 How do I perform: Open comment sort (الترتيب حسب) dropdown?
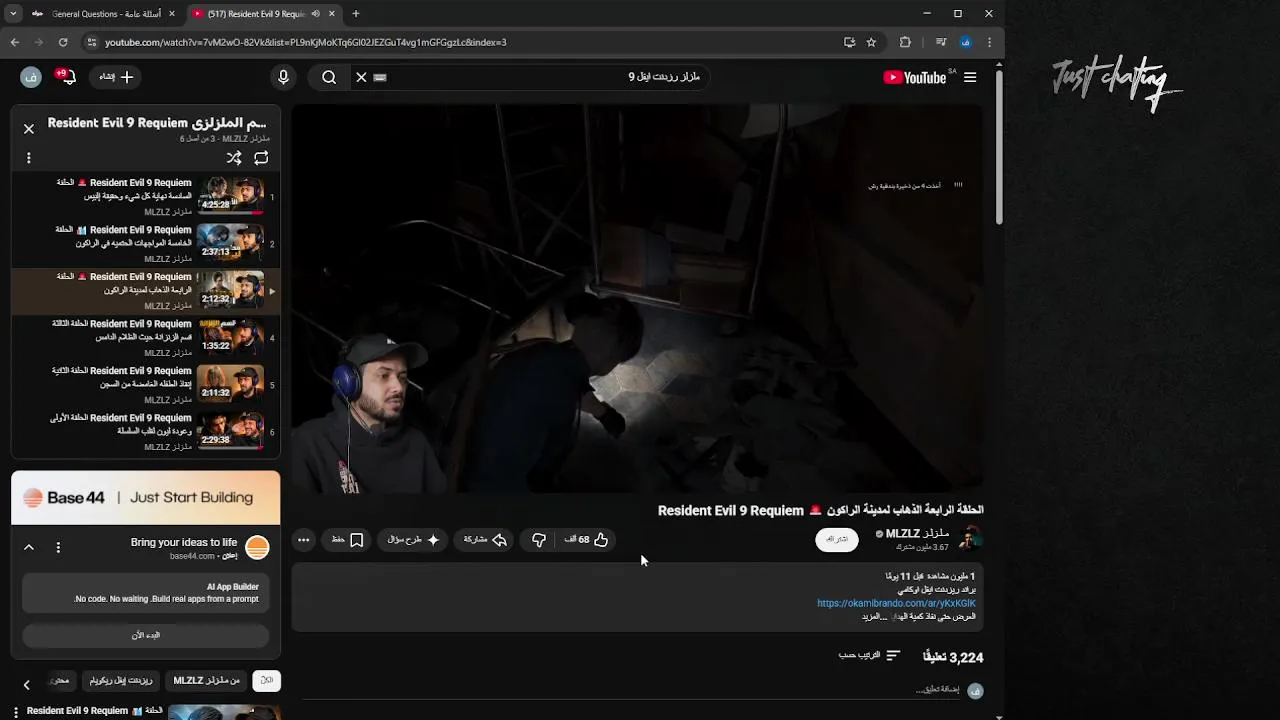point(869,655)
